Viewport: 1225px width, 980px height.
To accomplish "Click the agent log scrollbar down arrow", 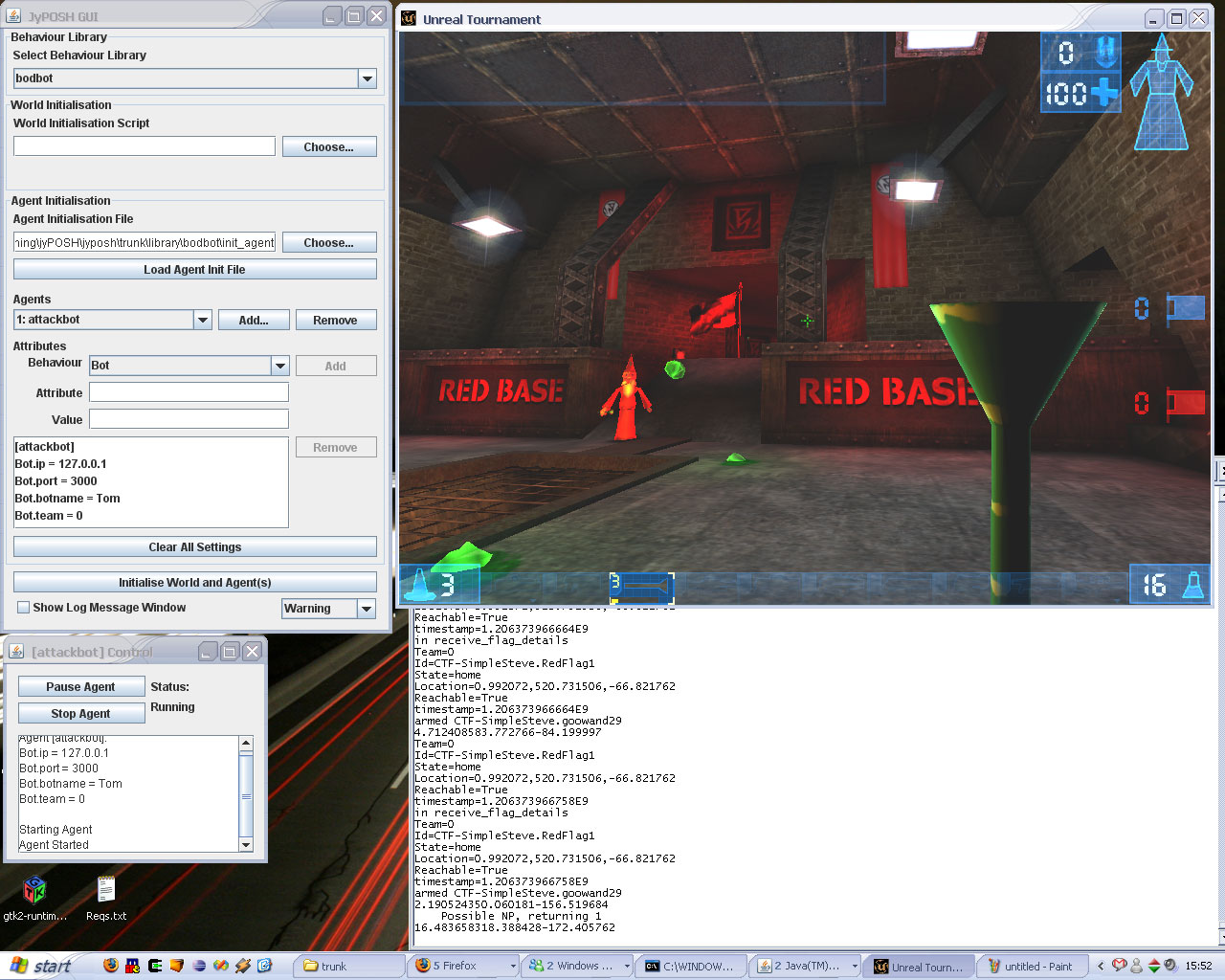I will (x=246, y=844).
